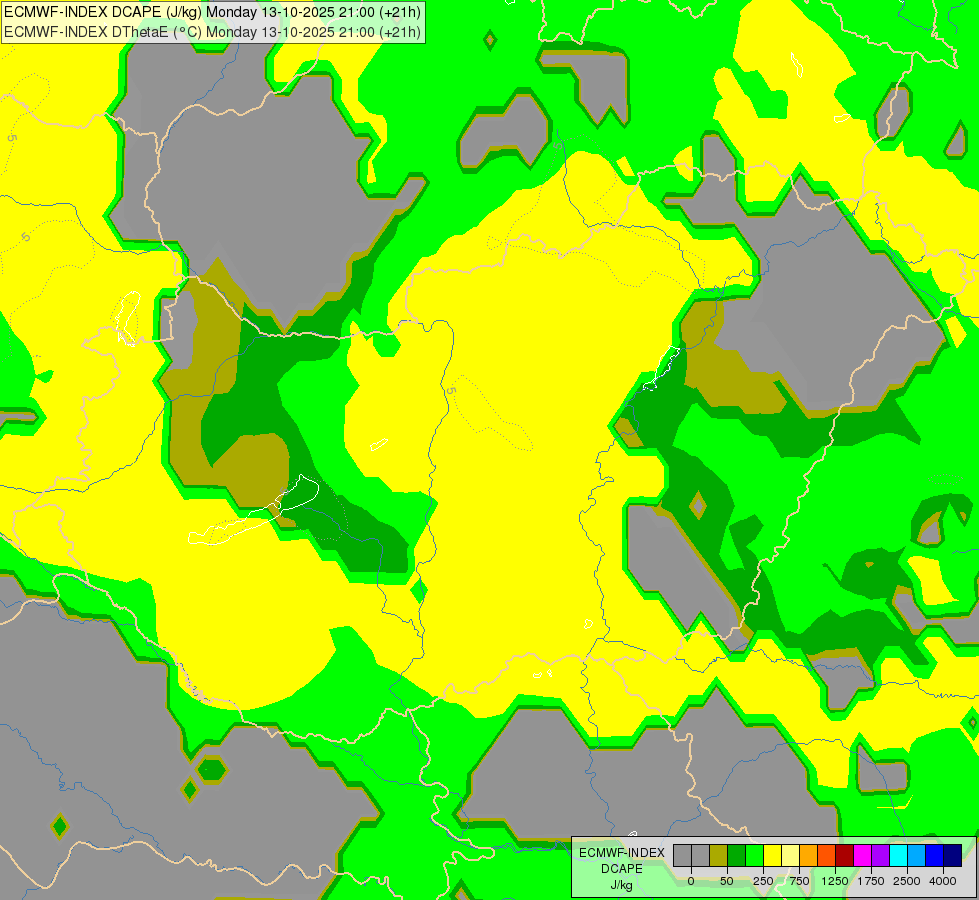Pick the pure blue legend swatch
The image size is (979, 900).
point(935,855)
